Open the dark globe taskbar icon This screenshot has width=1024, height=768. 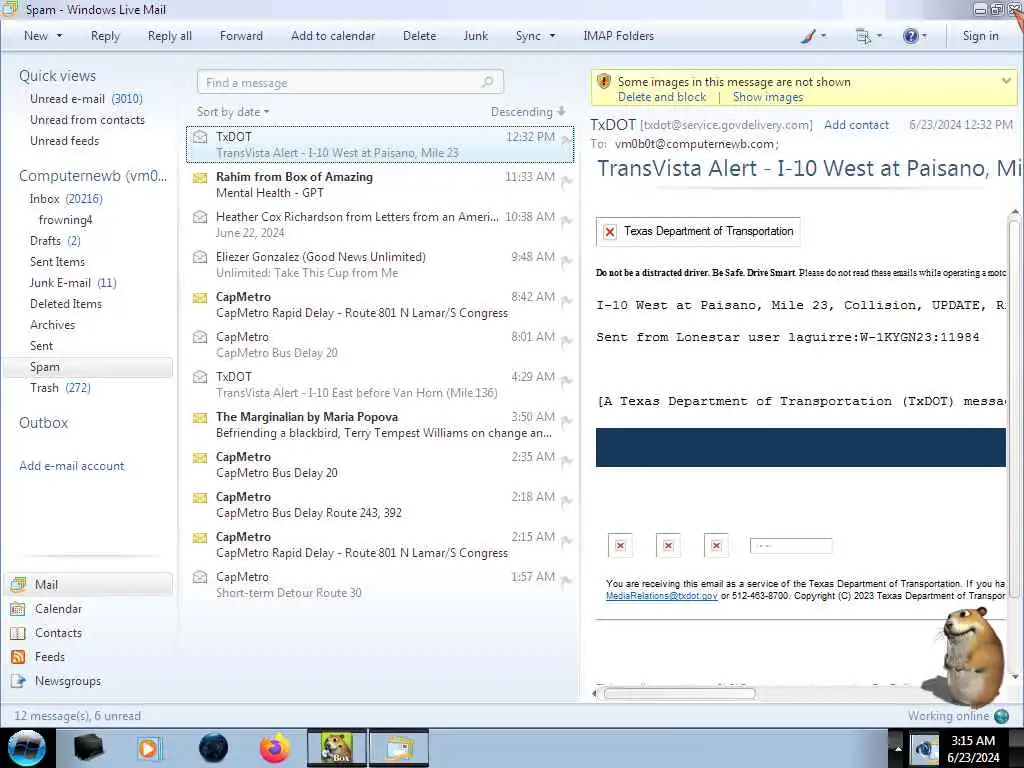tap(213, 748)
